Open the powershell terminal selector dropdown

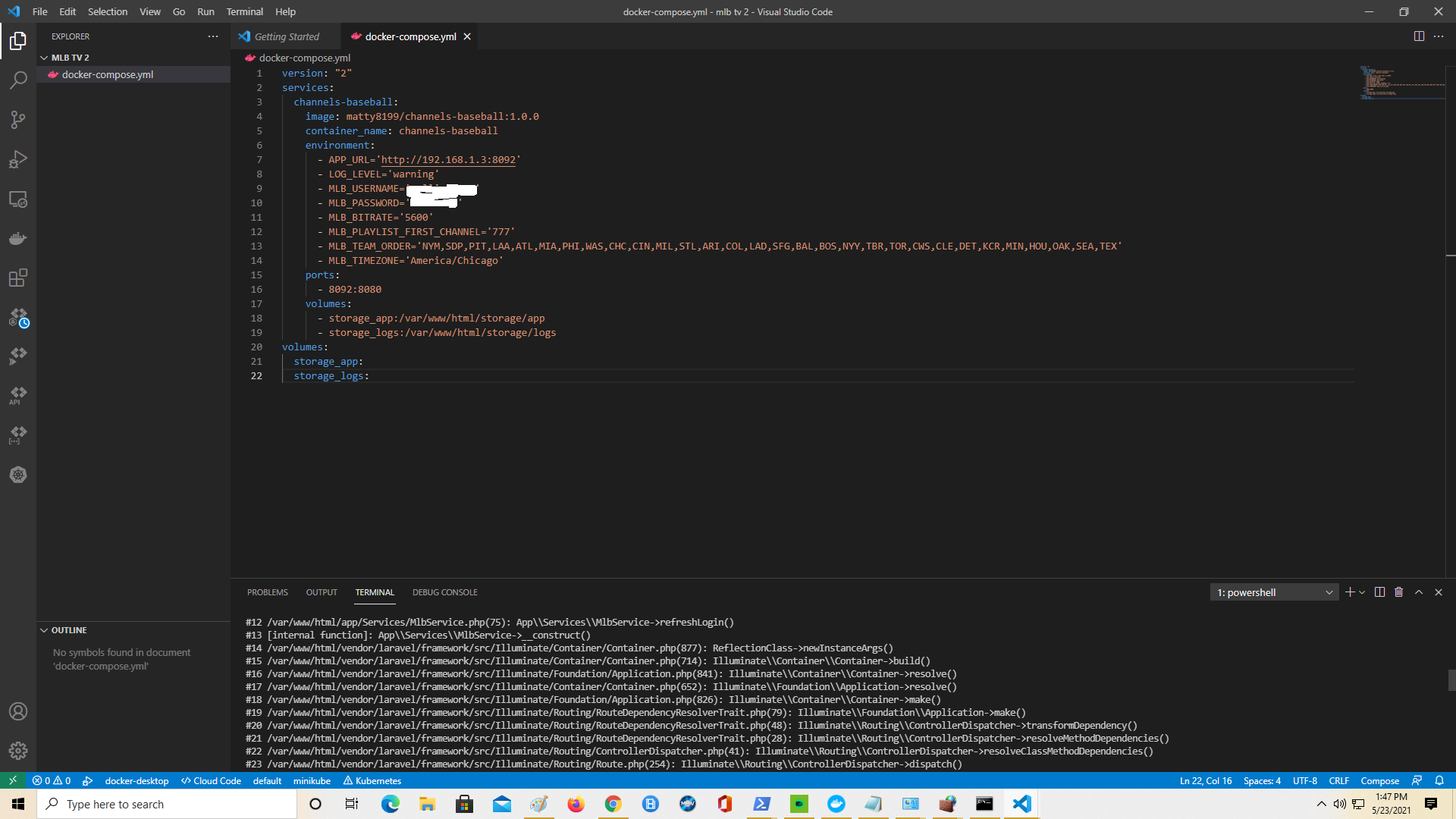point(1274,592)
